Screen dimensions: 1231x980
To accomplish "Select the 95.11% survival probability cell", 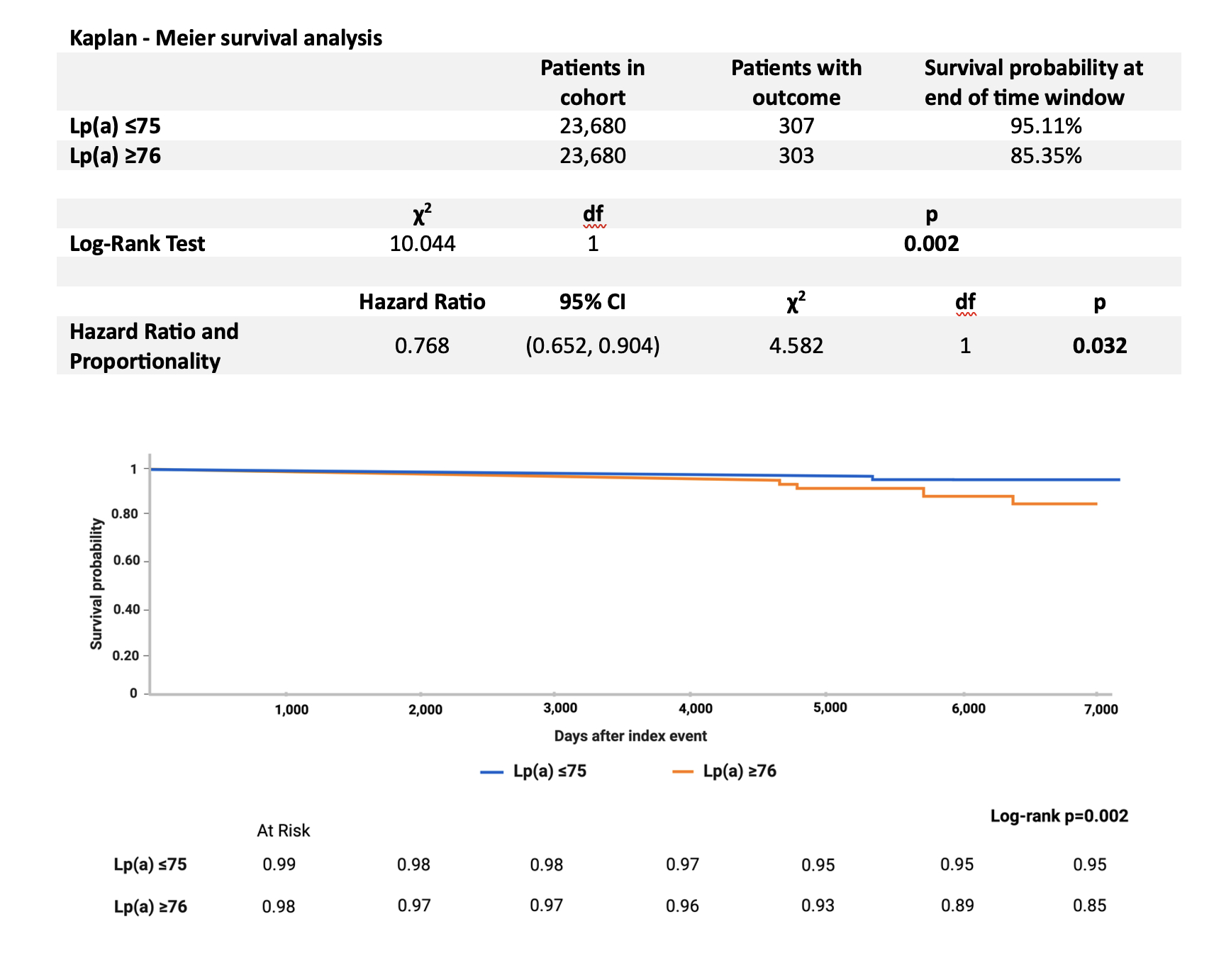I will click(1045, 126).
